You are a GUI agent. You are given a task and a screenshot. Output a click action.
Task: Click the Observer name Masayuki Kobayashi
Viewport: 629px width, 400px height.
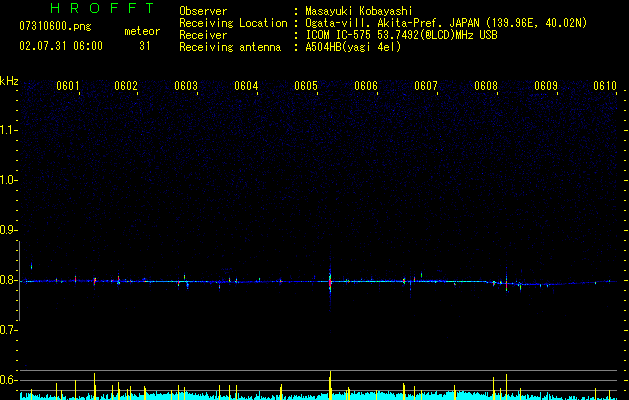click(x=359, y=11)
